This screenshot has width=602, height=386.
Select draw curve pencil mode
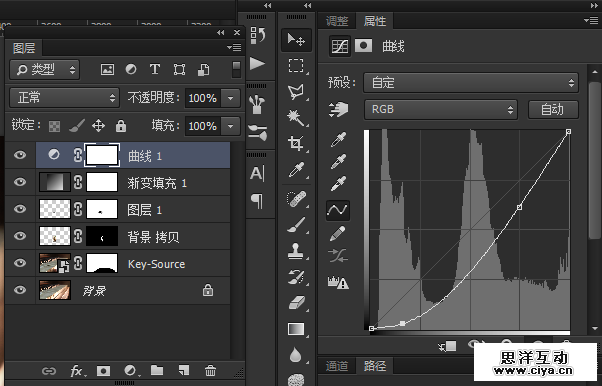(337, 233)
